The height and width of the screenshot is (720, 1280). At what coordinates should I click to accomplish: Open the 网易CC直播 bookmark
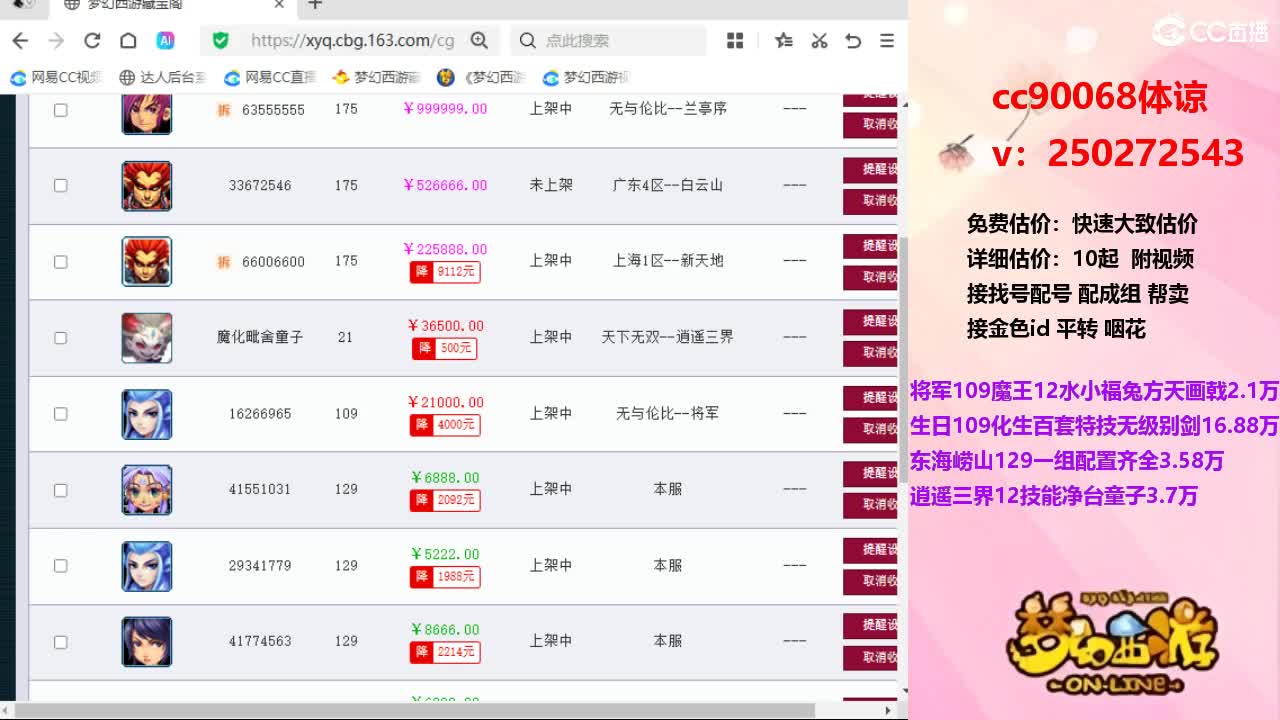270,77
